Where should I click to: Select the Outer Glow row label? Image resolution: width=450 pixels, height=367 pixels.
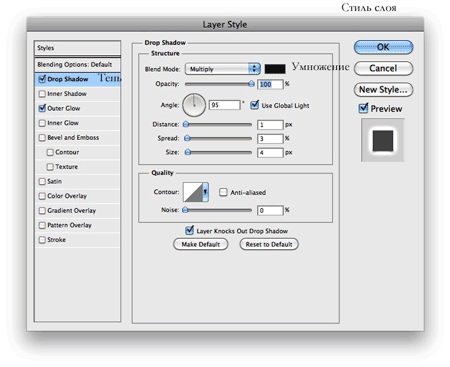(x=64, y=109)
